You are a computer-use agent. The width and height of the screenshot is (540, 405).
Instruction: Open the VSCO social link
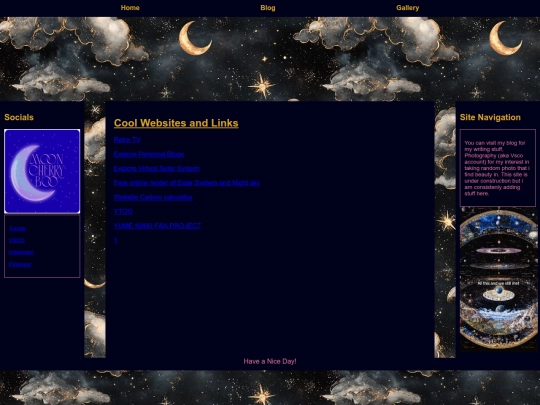coord(17,240)
